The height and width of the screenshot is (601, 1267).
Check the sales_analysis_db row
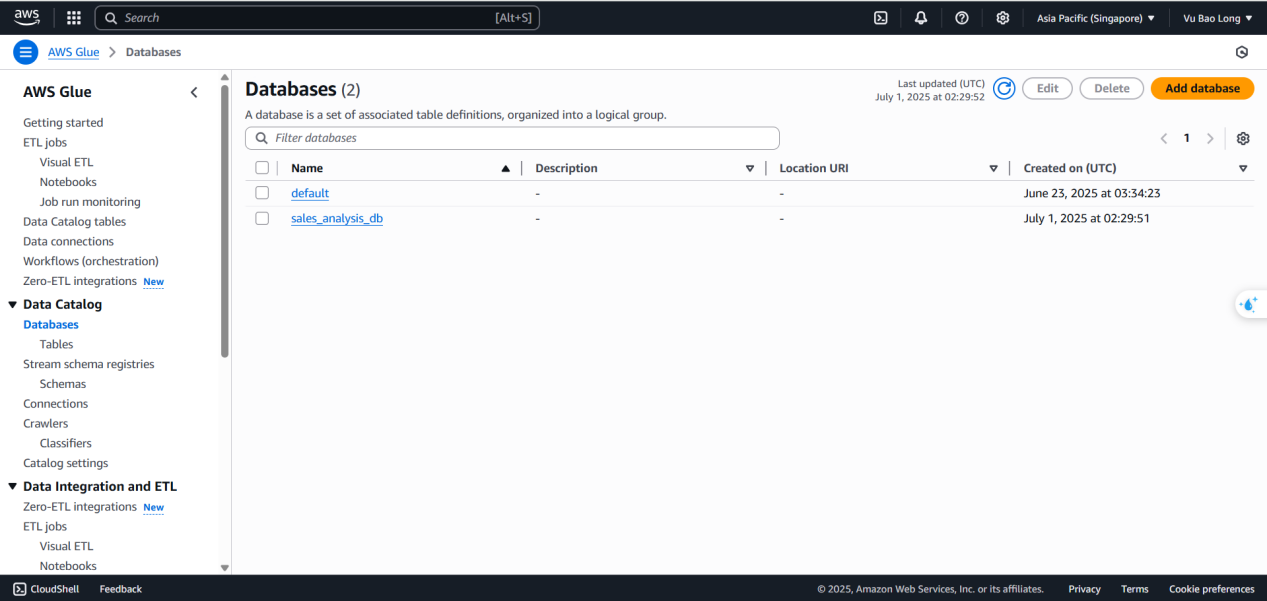(x=262, y=218)
